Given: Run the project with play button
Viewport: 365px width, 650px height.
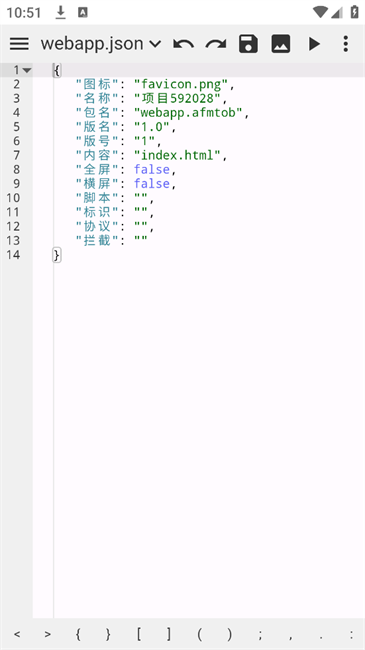Looking at the screenshot, I should point(314,44).
